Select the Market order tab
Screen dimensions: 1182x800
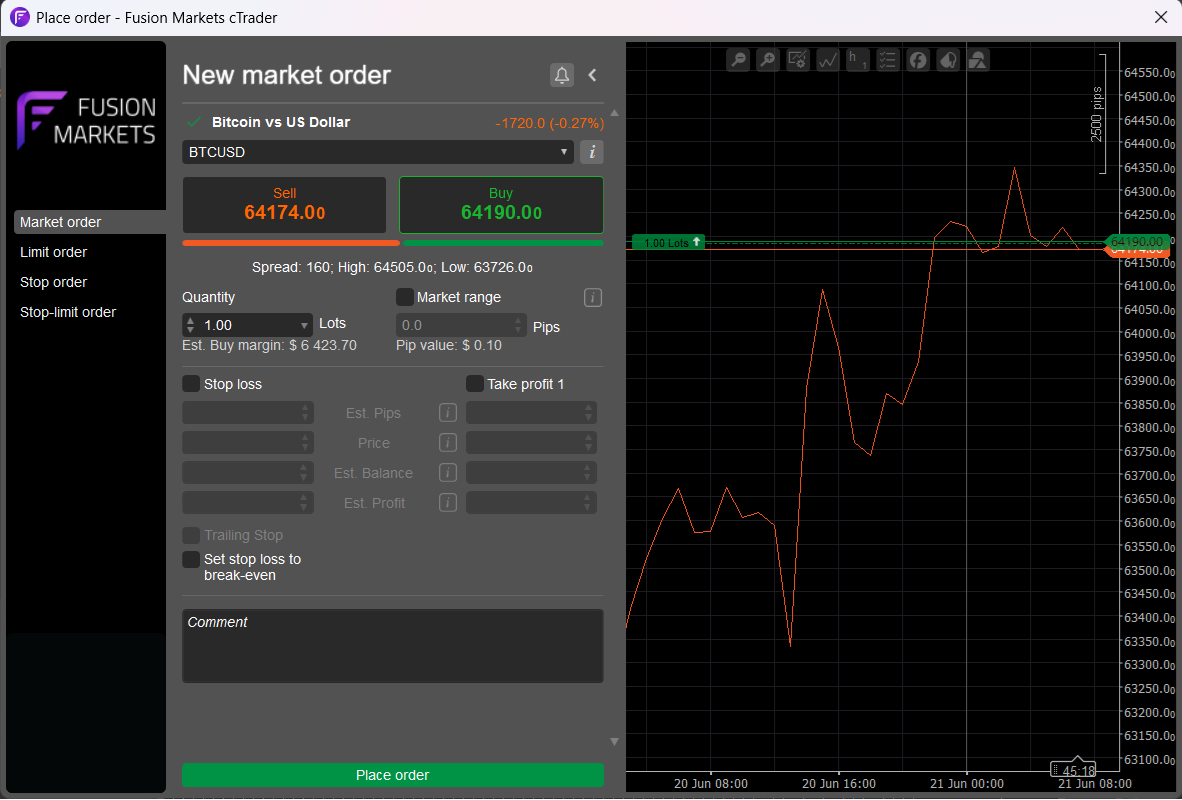[90, 222]
